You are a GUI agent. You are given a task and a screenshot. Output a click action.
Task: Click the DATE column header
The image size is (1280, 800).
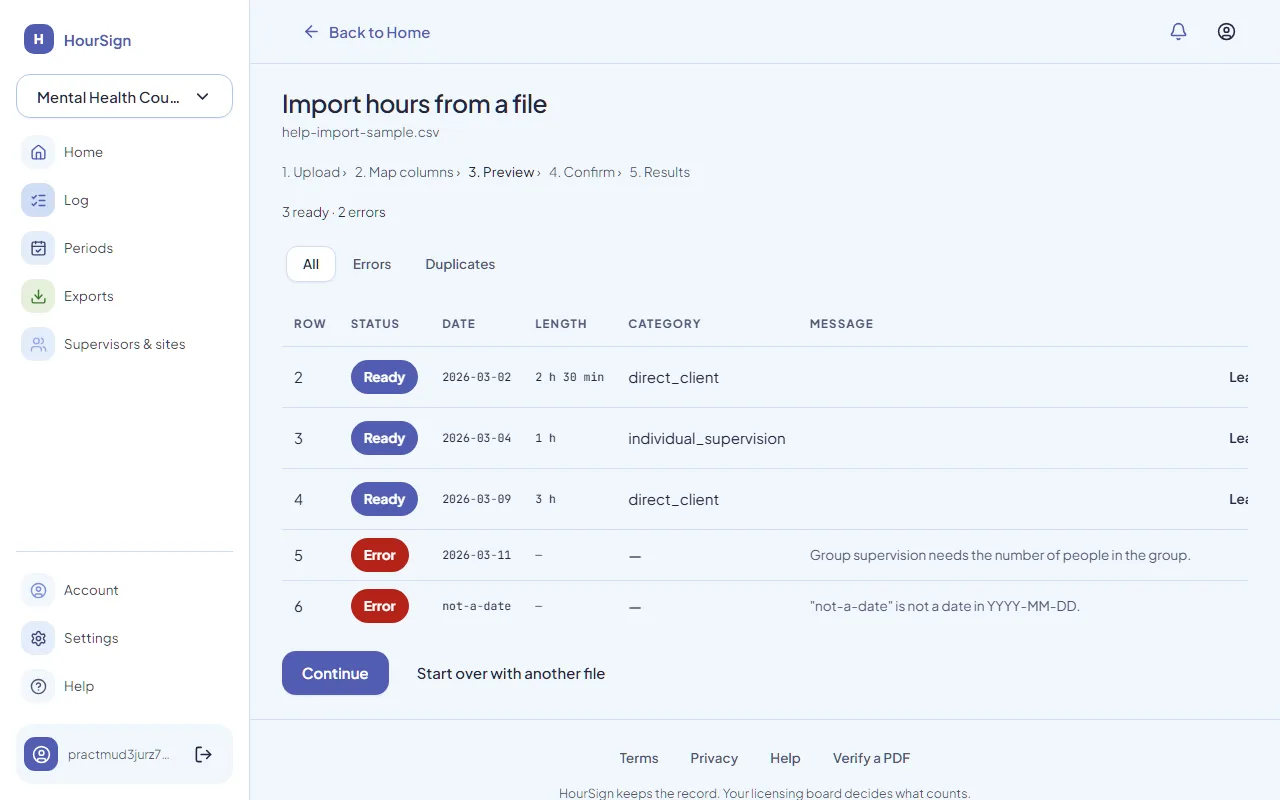coord(459,324)
